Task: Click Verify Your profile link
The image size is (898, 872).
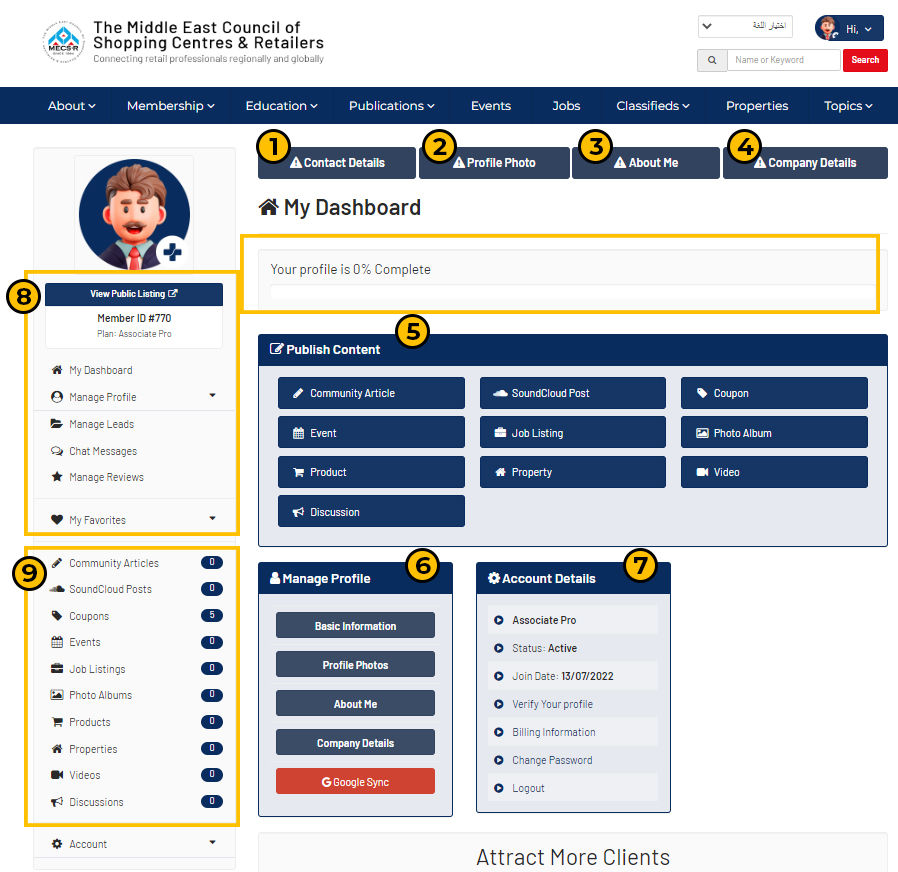Action: [552, 704]
